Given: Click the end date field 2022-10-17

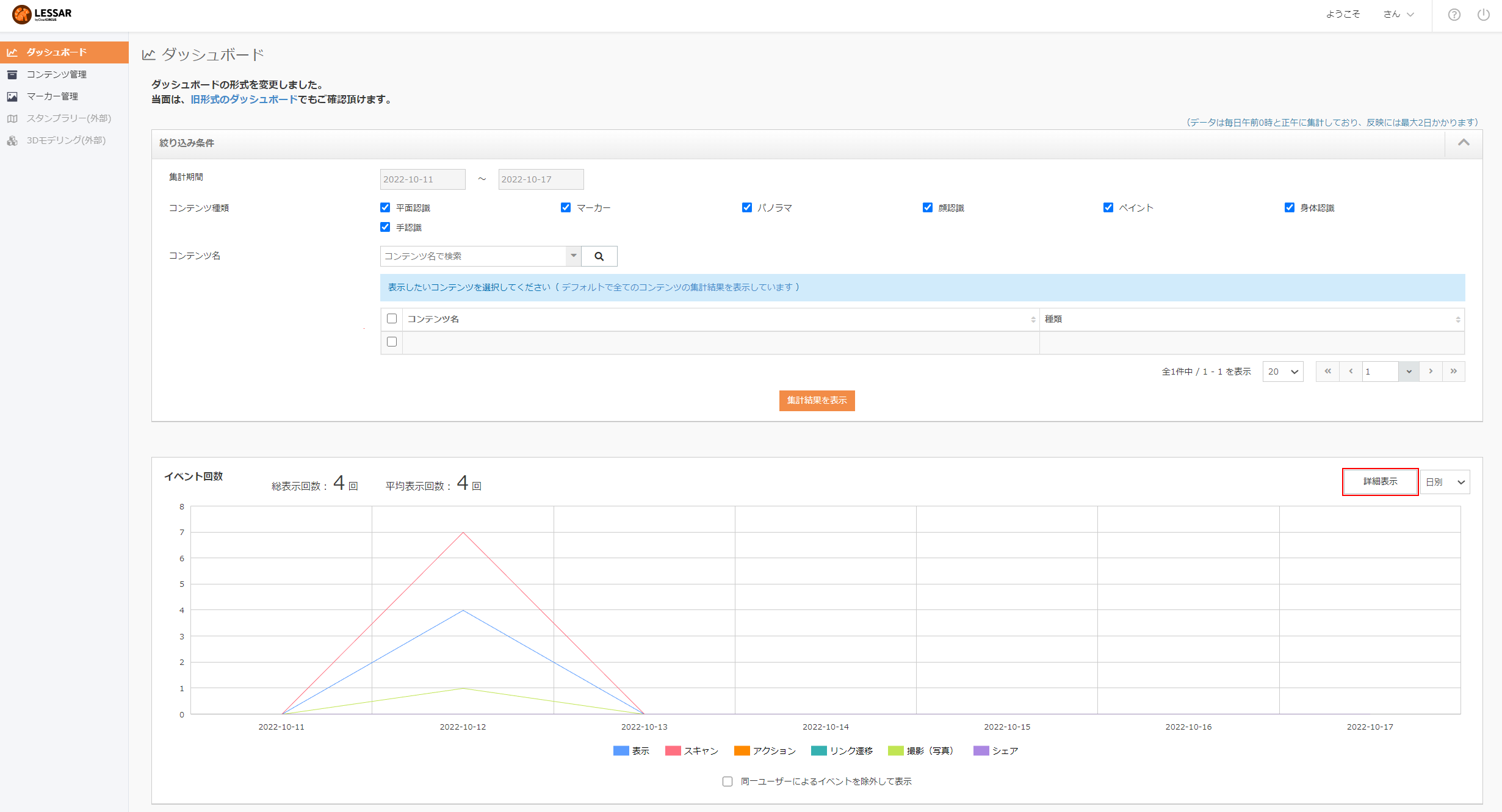Looking at the screenshot, I should (x=541, y=179).
